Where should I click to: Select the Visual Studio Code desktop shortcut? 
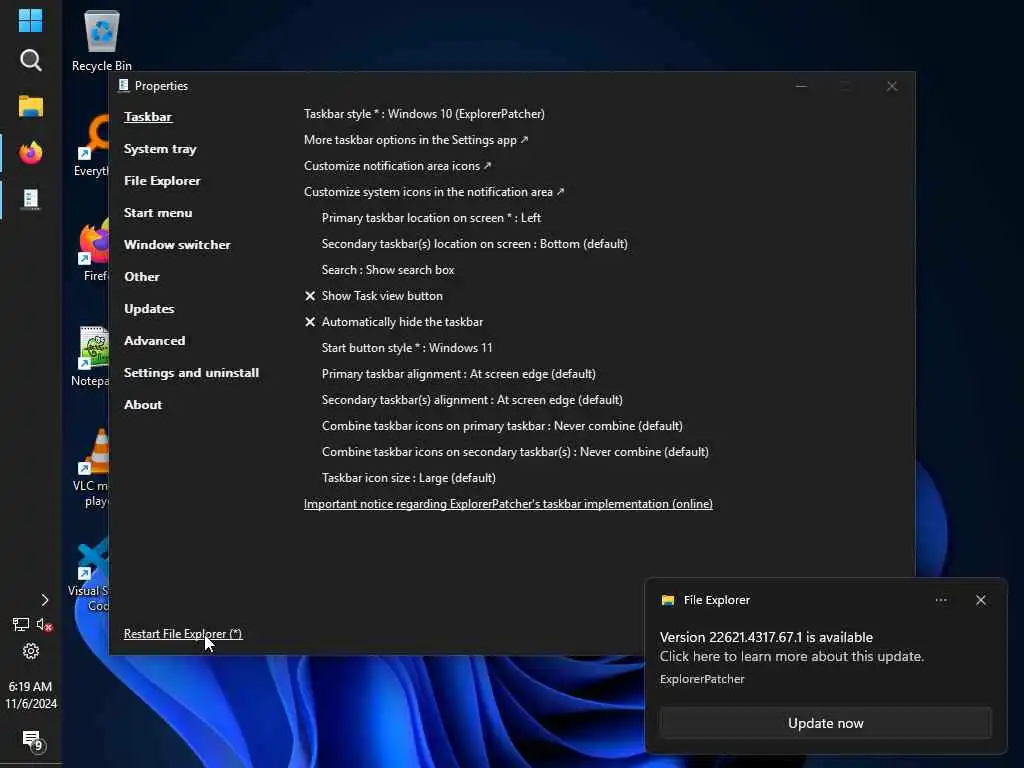(x=89, y=576)
